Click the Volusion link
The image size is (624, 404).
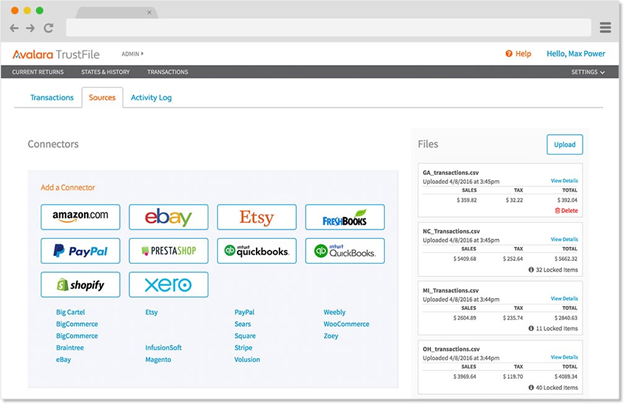247,359
